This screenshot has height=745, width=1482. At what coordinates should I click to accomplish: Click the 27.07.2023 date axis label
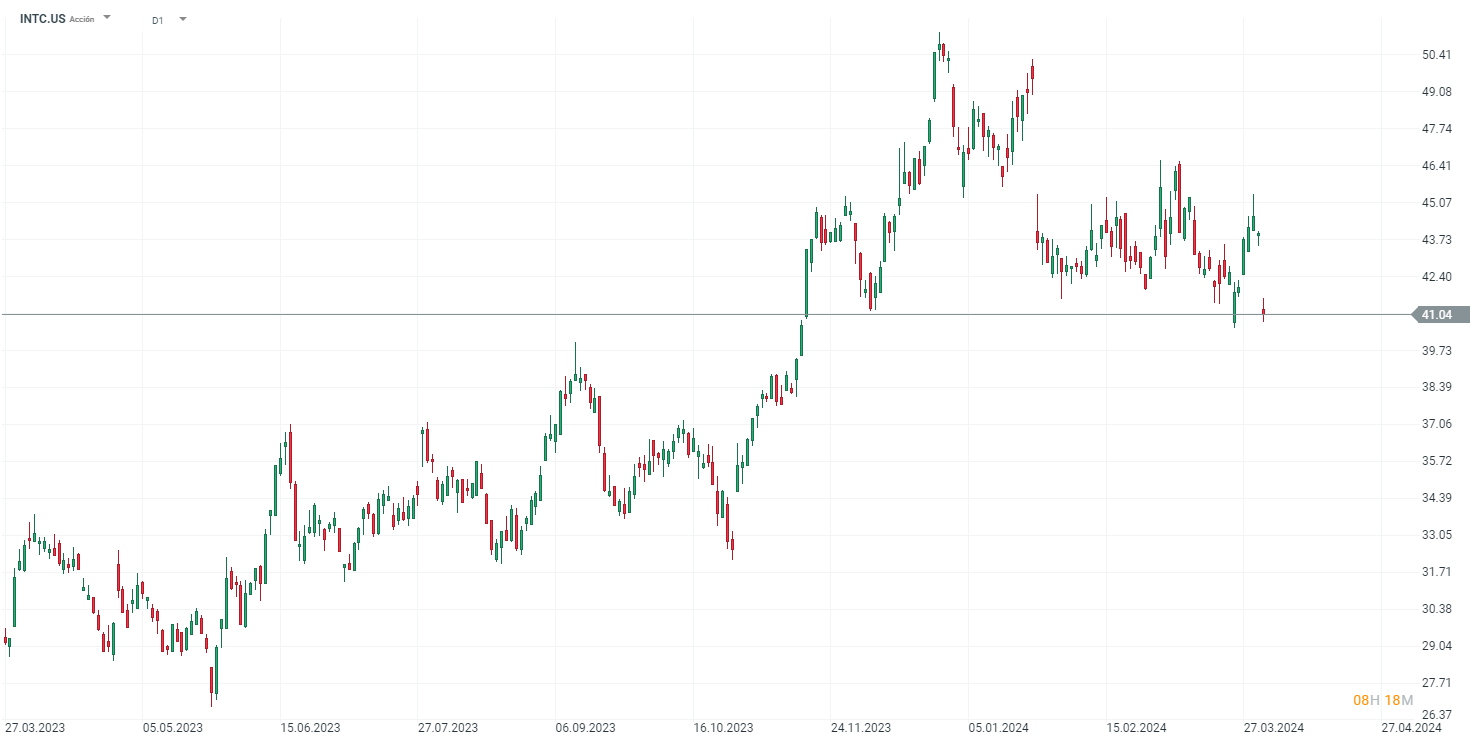pos(448,728)
